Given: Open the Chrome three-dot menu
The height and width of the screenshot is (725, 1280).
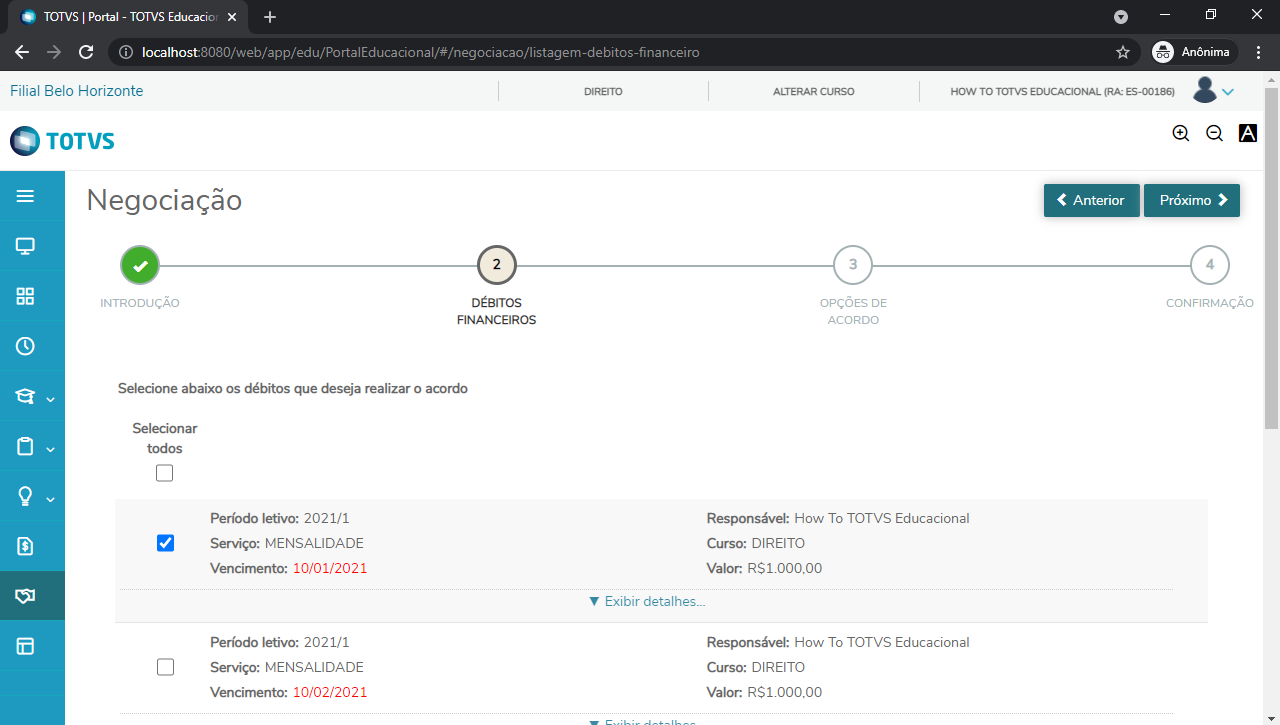Looking at the screenshot, I should 1258,52.
